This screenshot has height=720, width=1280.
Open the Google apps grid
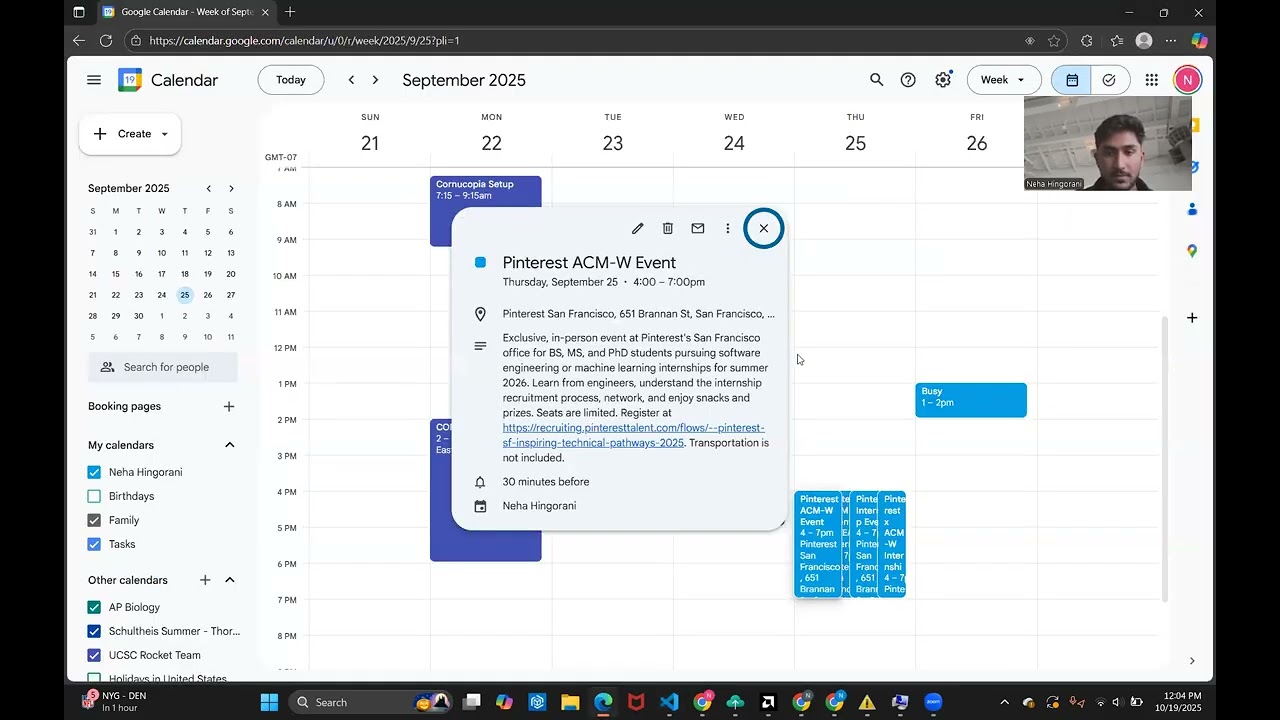tap(1152, 80)
